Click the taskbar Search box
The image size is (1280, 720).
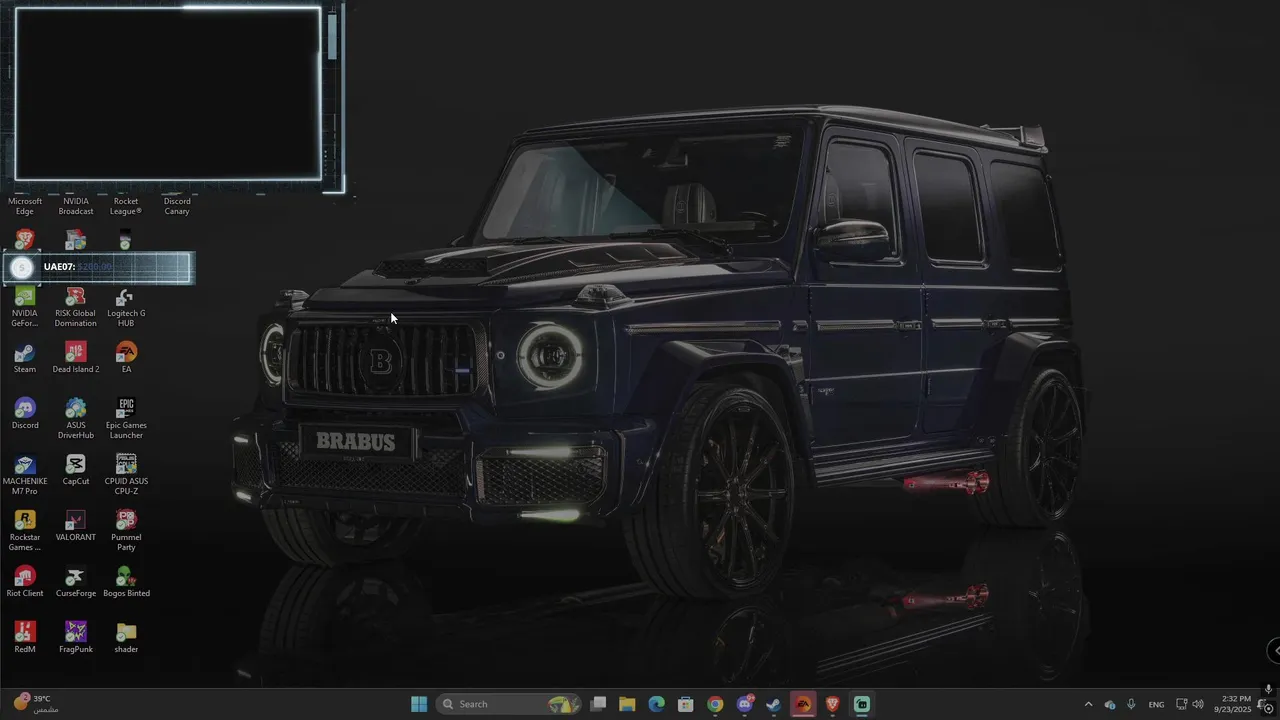[508, 704]
